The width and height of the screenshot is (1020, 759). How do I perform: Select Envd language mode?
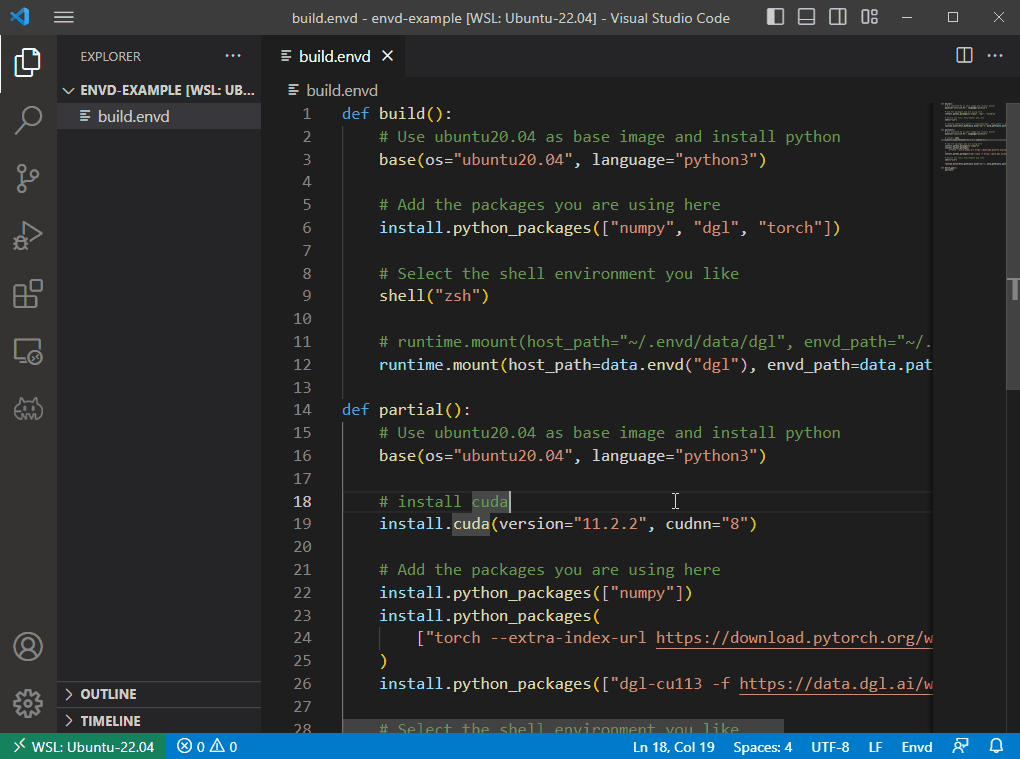(x=917, y=747)
